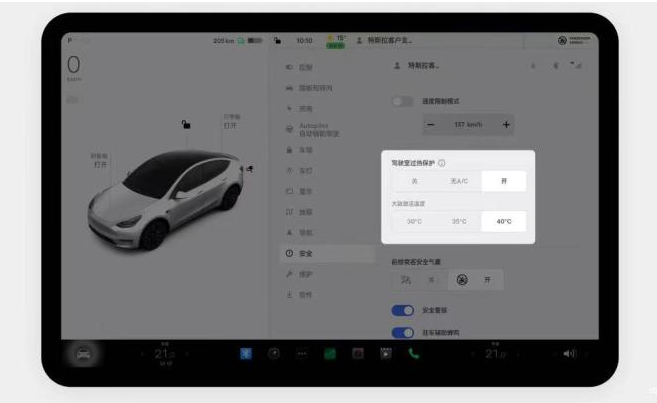Open the Bluetooth app in bottom dock
Viewport: 657px width, 403px height.
pos(245,353)
